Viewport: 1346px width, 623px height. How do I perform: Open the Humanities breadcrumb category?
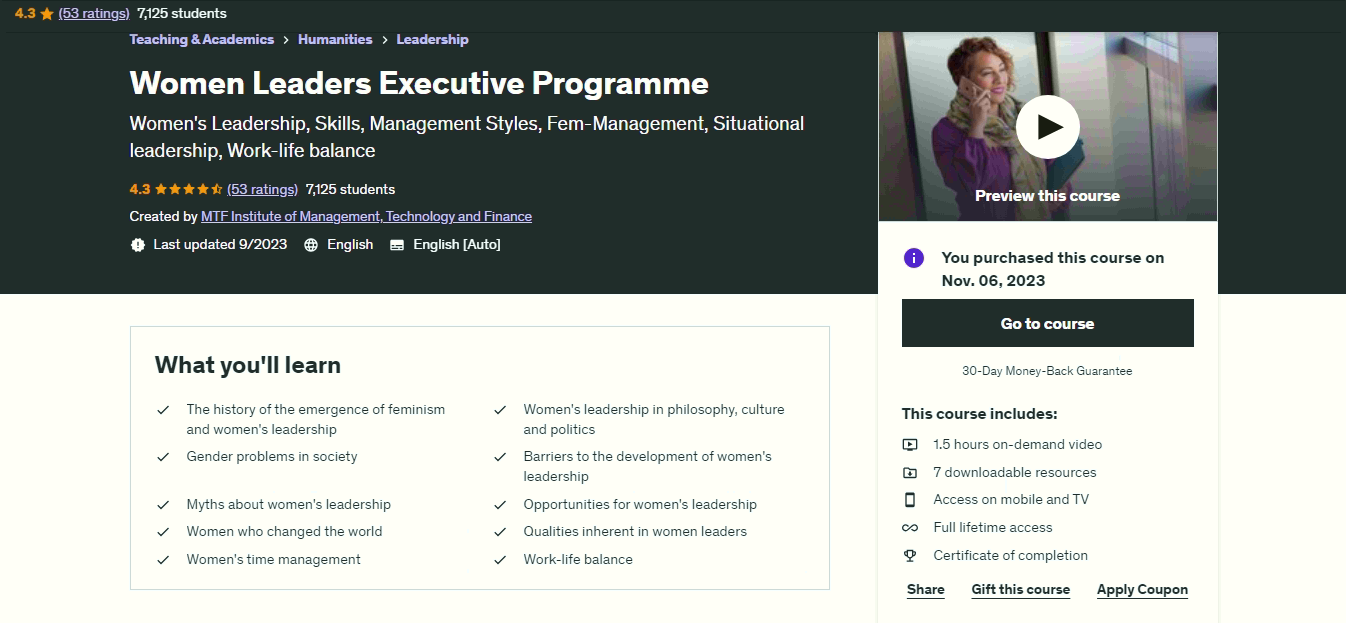point(335,40)
